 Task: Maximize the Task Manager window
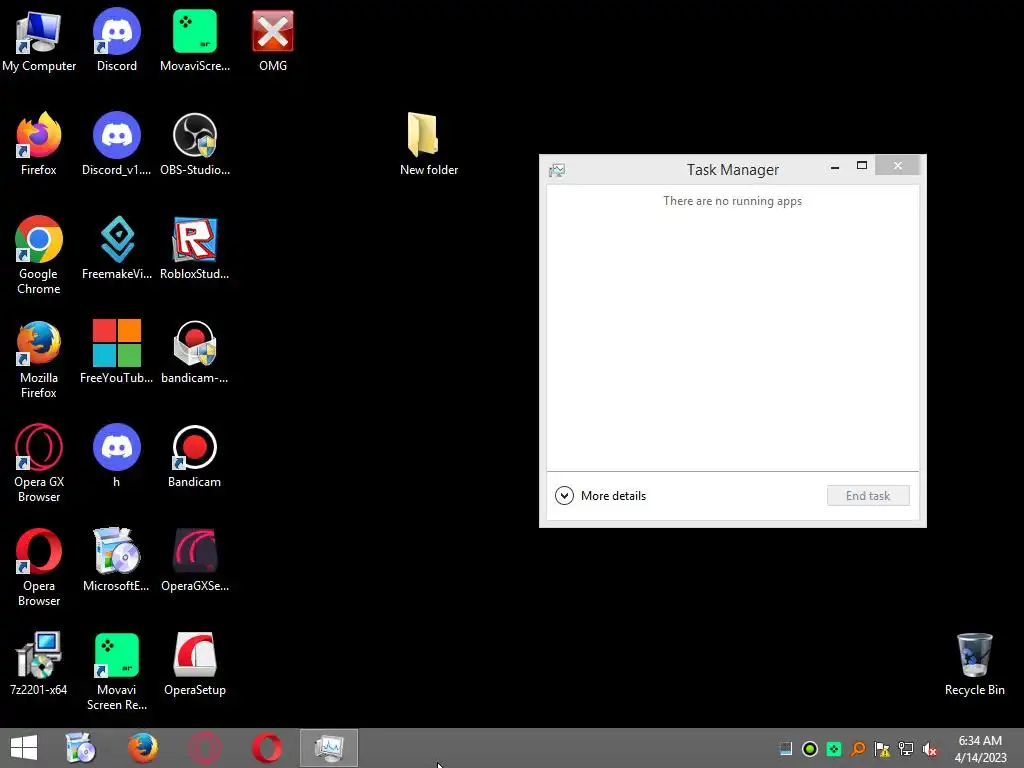862,166
